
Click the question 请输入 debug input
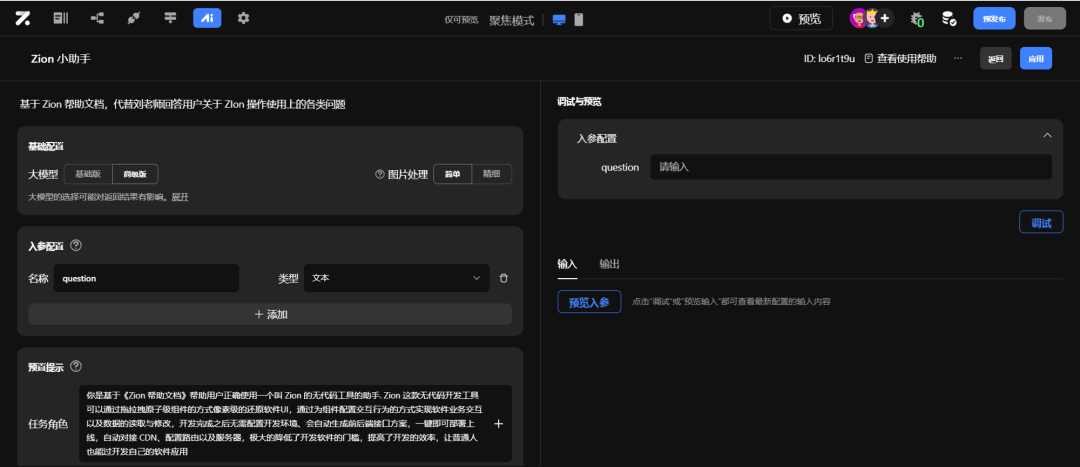pos(851,167)
